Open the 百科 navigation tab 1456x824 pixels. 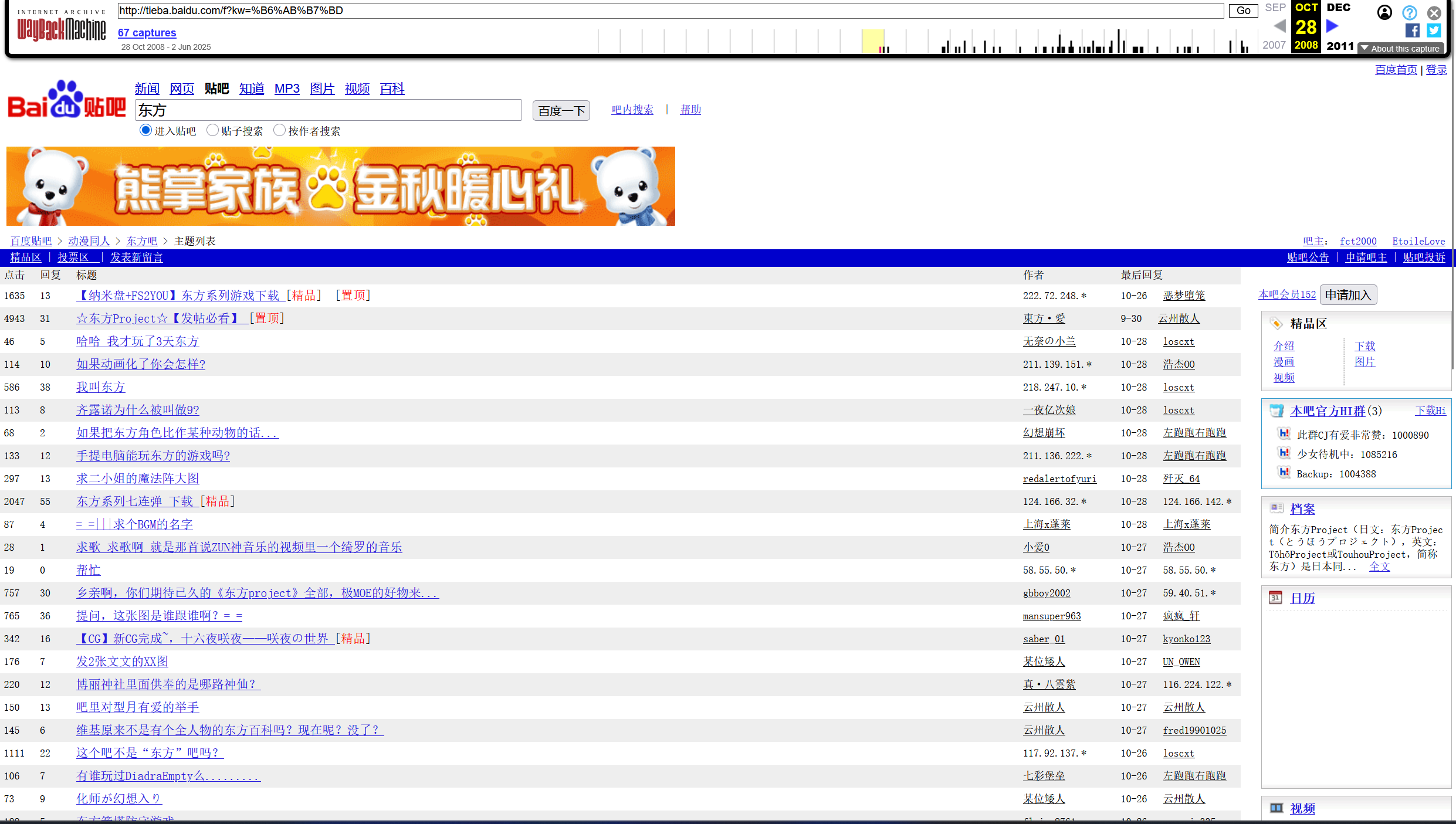point(392,89)
